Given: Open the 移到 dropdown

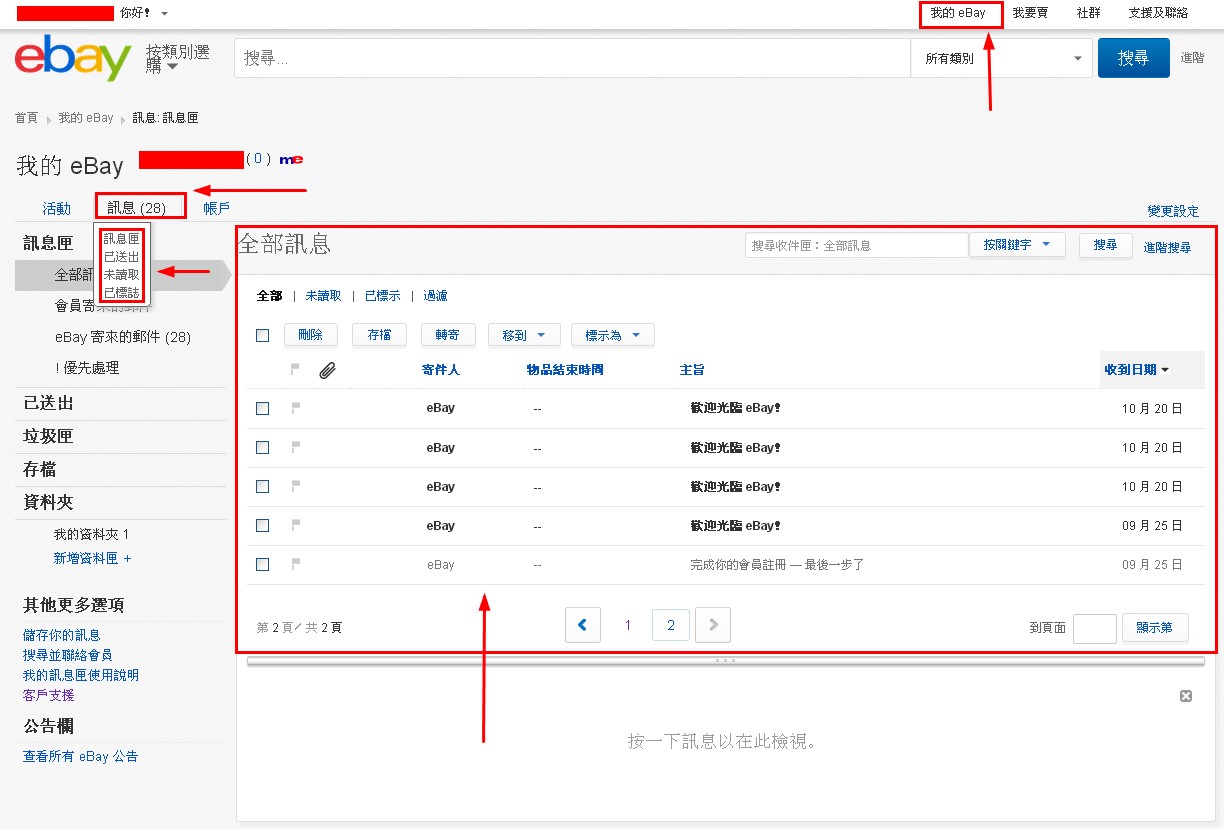Looking at the screenshot, I should pyautogui.click(x=524, y=335).
